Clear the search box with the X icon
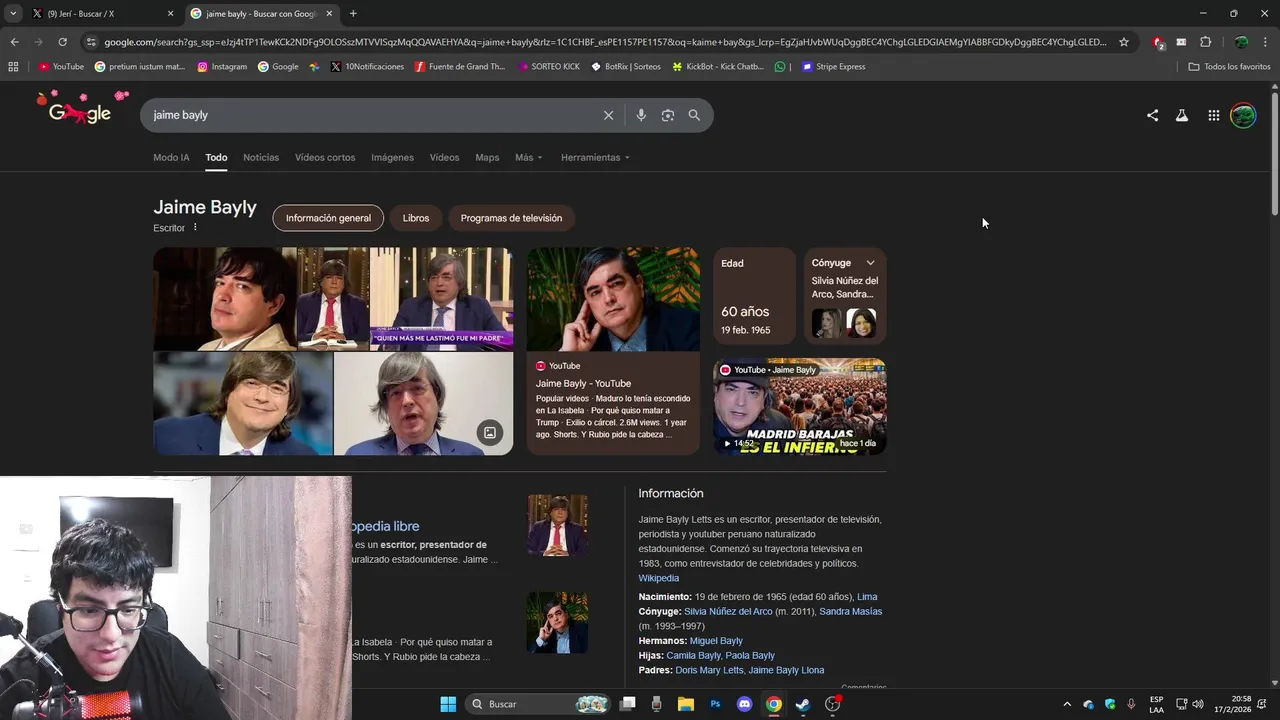This screenshot has width=1280, height=720. click(x=608, y=115)
